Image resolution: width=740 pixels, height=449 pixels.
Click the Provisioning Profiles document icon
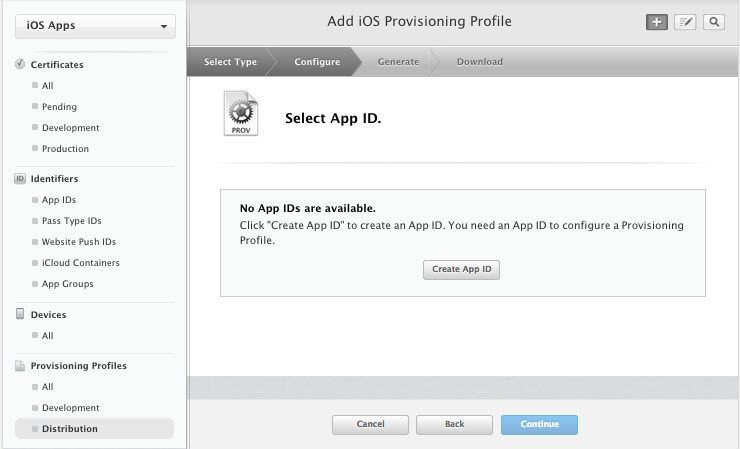click(x=20, y=365)
